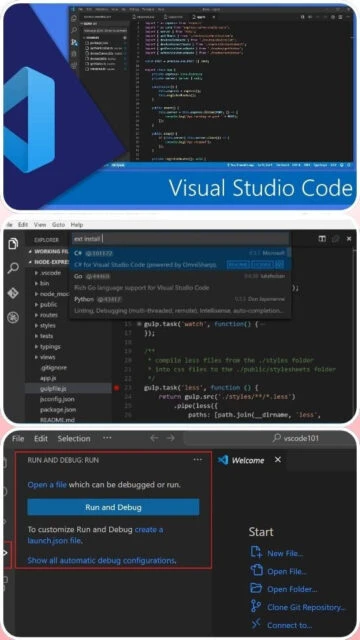360x640 pixels.
Task: Click the New File... icon link
Action: [x=276, y=553]
